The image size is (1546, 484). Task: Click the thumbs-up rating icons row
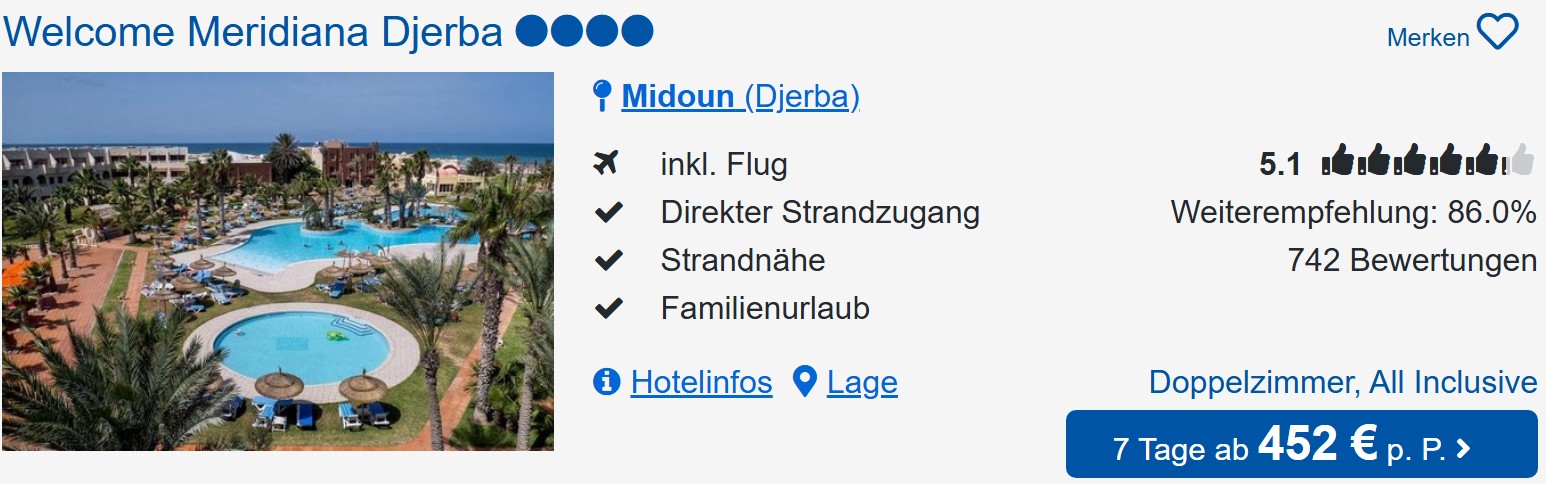pyautogui.click(x=1427, y=161)
